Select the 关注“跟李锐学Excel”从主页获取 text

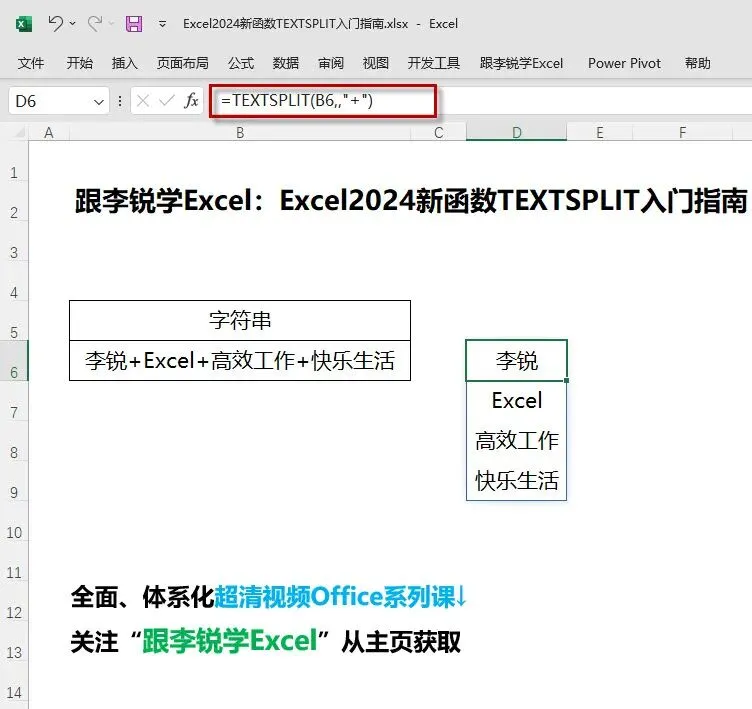click(265, 641)
